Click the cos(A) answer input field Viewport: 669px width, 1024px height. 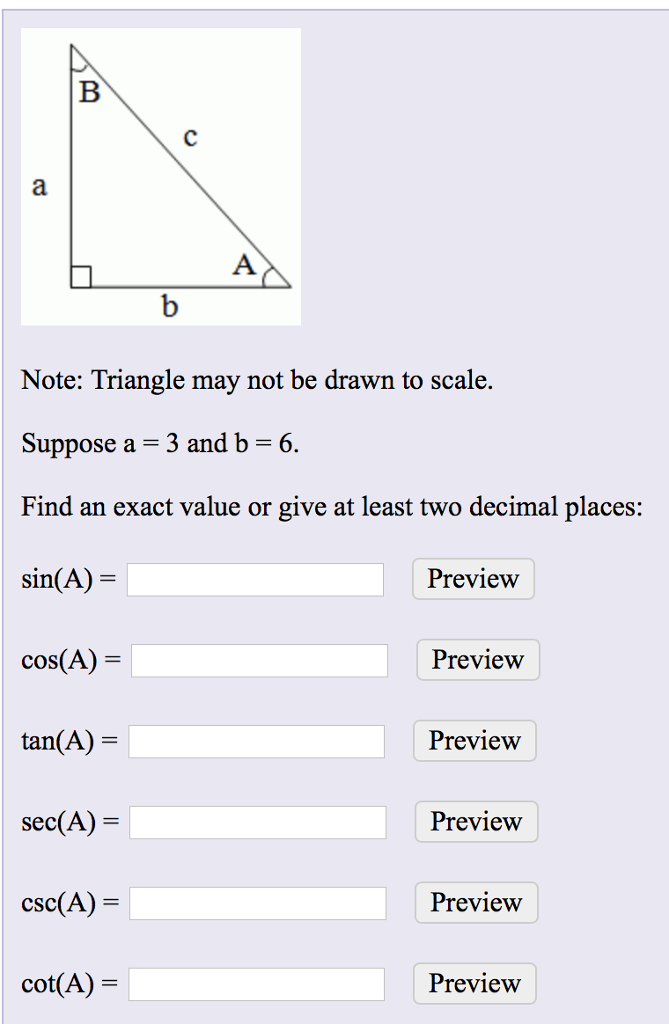[260, 660]
